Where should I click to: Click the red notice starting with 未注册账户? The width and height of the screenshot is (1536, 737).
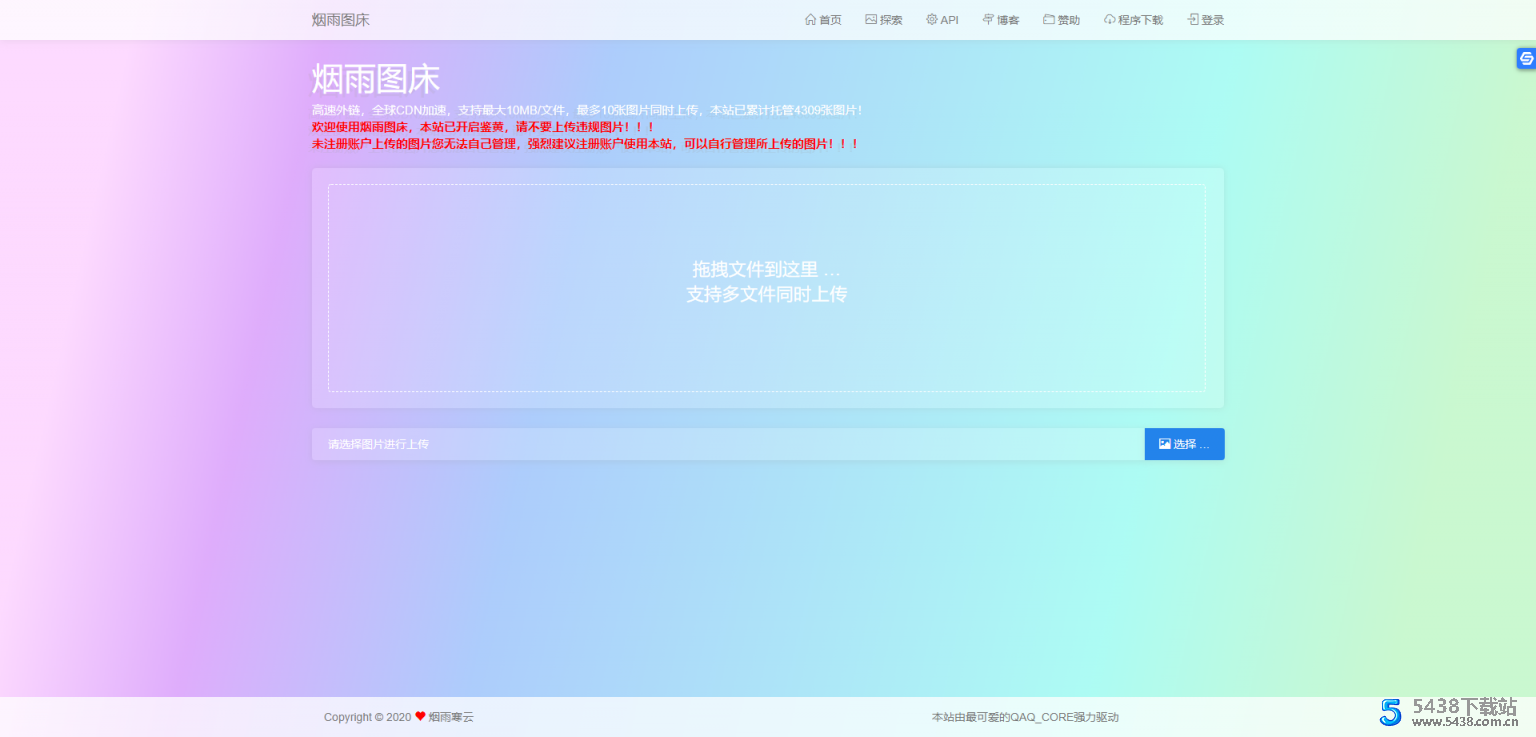pyautogui.click(x=585, y=144)
